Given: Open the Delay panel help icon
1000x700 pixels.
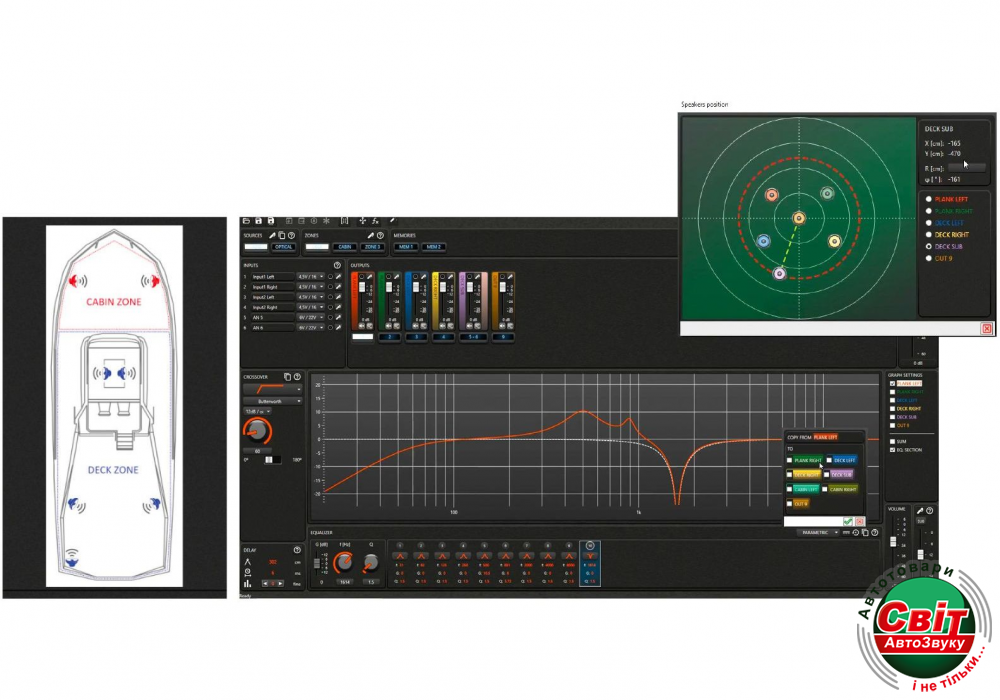Looking at the screenshot, I should [x=297, y=550].
